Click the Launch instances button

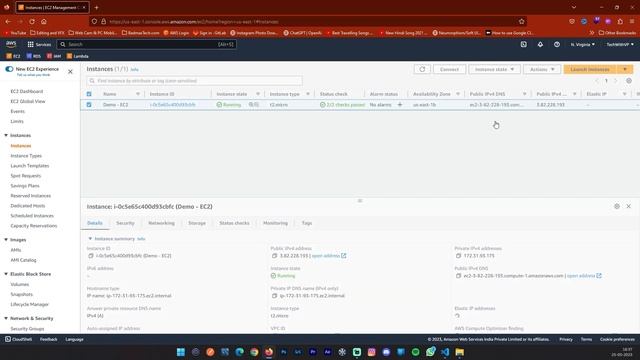590,69
